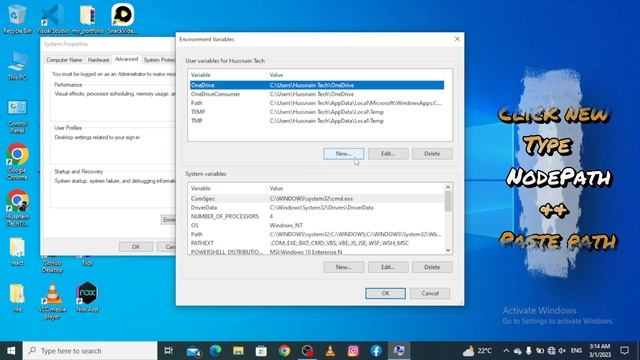
Task: Select the OS system variable row
Action: [x=317, y=225]
